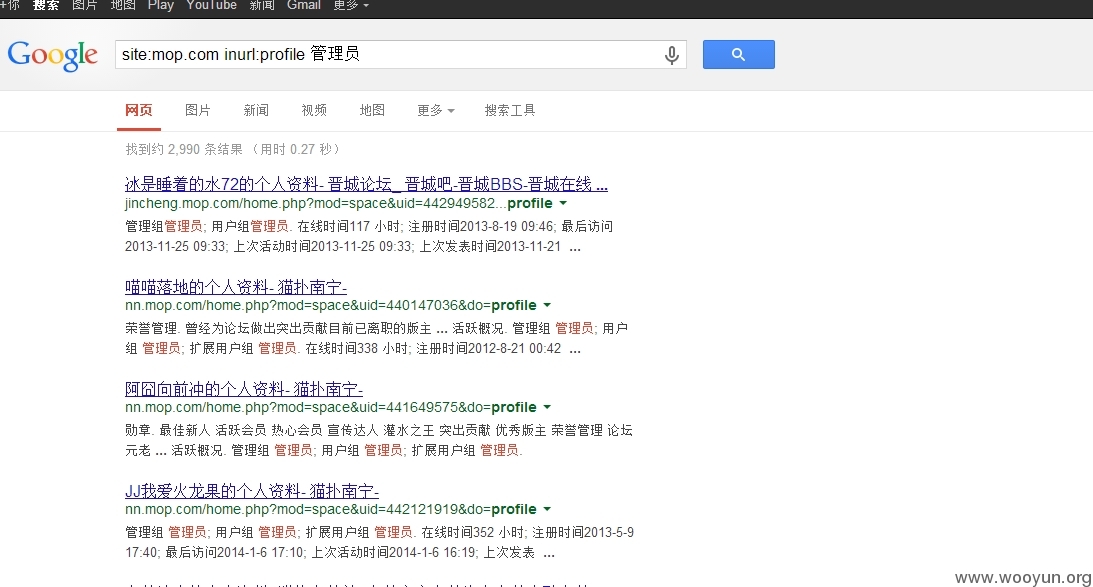Open the 图片 link in top bar
Screen dimensions: 1093x587
pos(84,6)
